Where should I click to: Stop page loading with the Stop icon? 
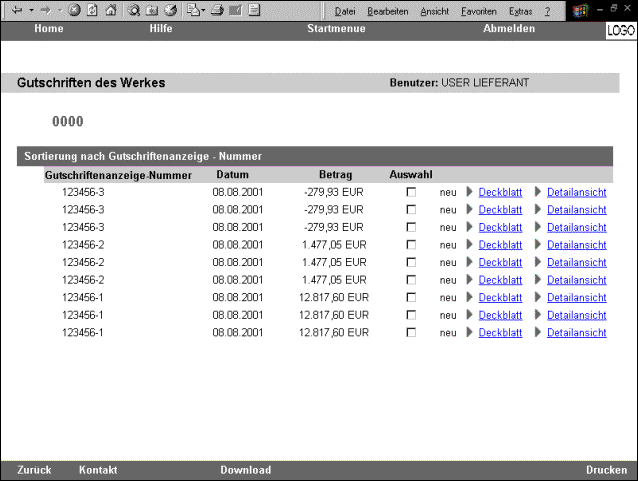click(74, 10)
